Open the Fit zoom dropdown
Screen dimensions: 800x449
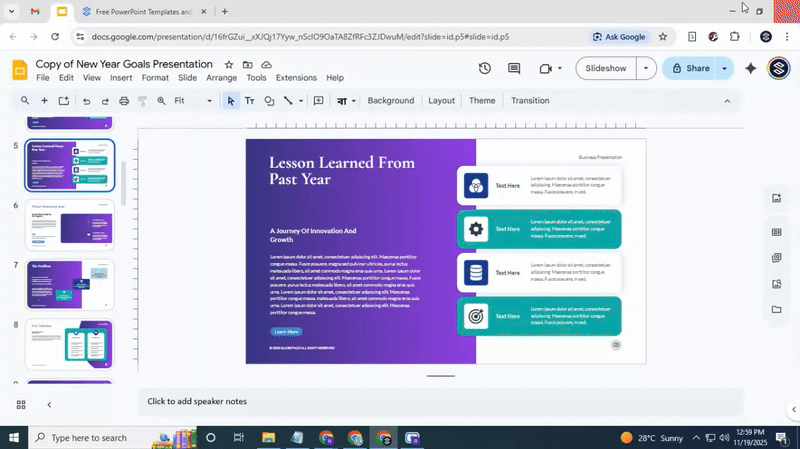193,101
